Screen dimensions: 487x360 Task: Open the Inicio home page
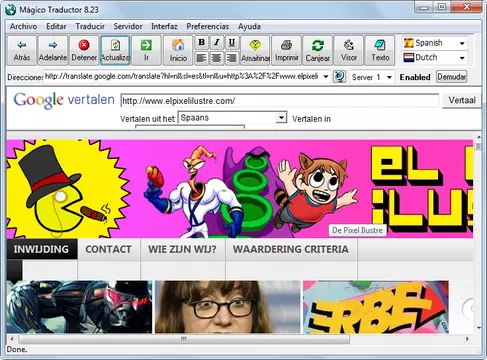(178, 50)
